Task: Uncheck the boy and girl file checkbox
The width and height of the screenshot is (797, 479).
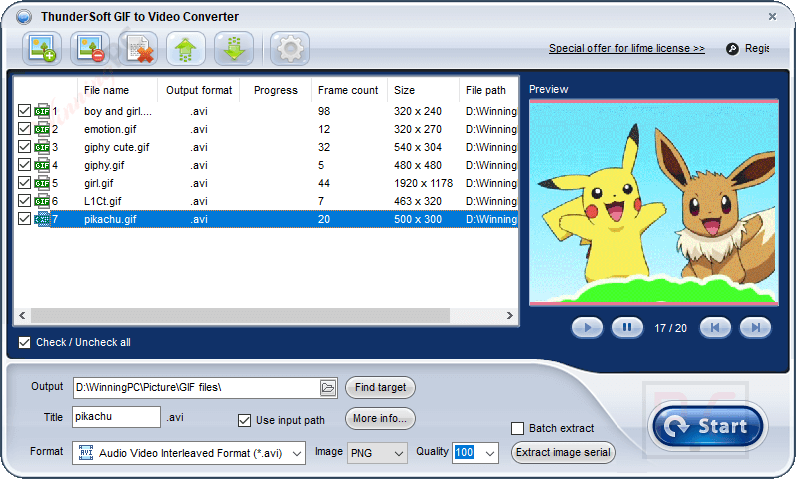Action: click(x=24, y=110)
